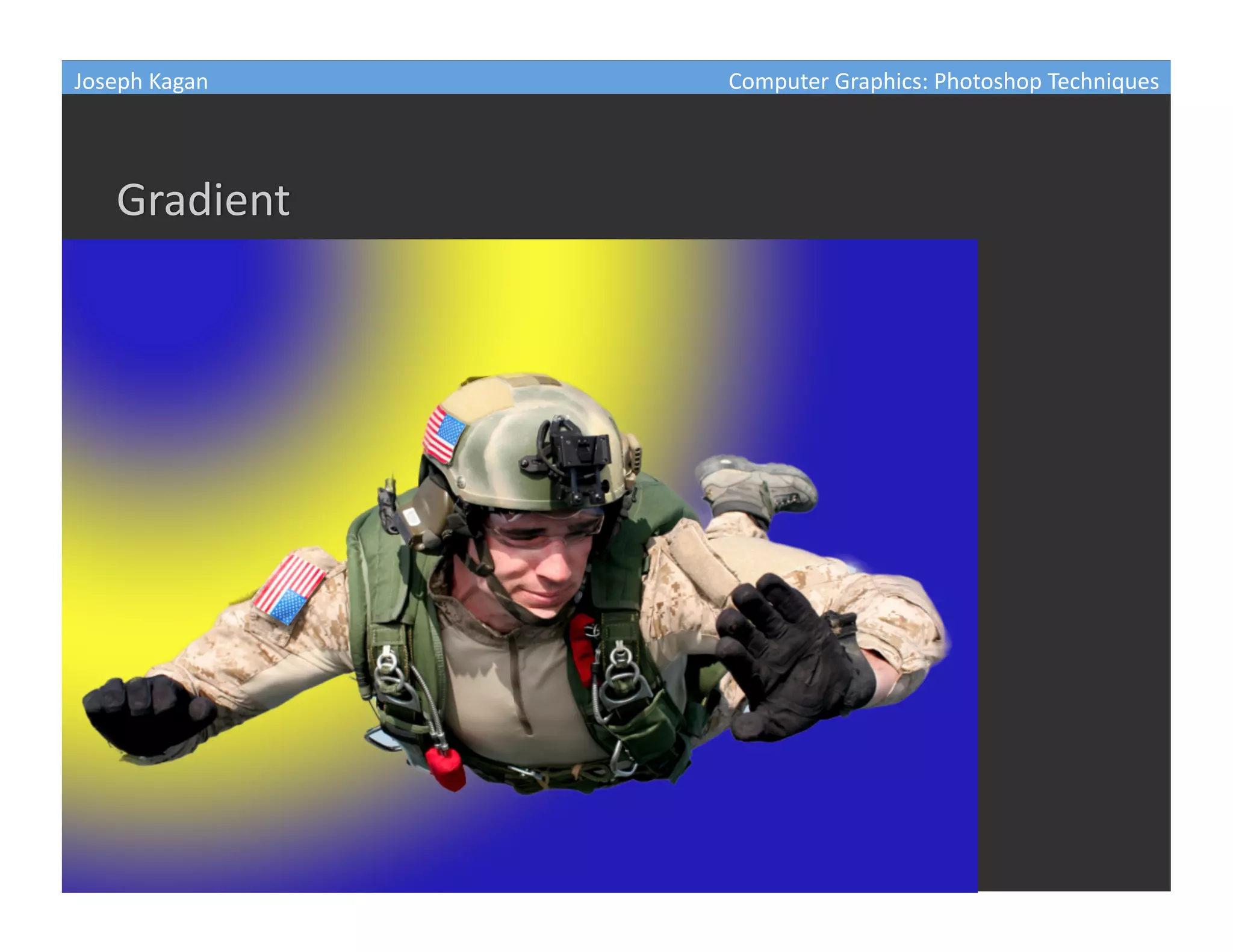Click the Computer Graphics: Photoshop Techniques header
This screenshot has height=952, width=1233.
pos(943,81)
